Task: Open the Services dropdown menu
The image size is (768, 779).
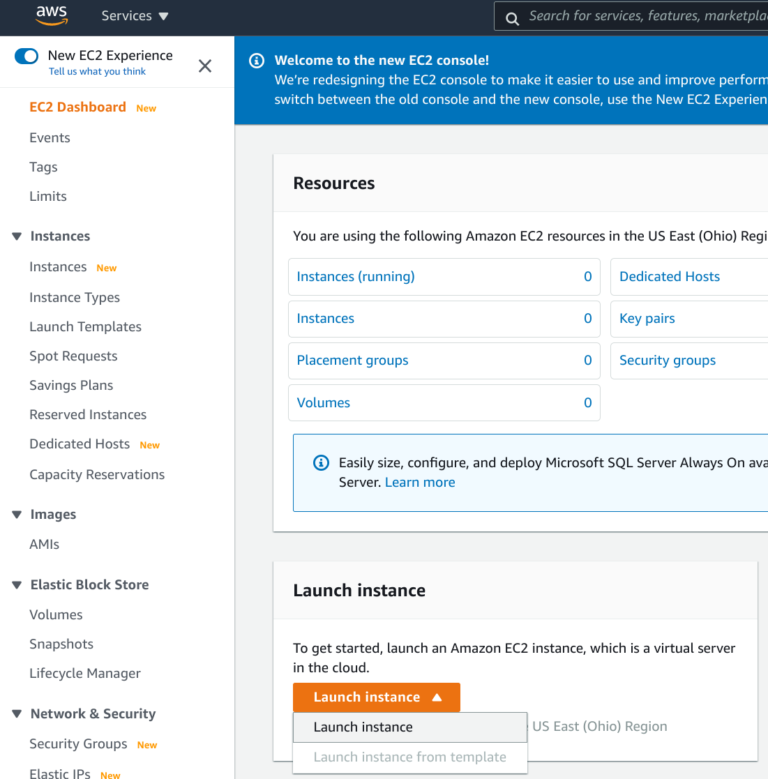Action: (135, 16)
